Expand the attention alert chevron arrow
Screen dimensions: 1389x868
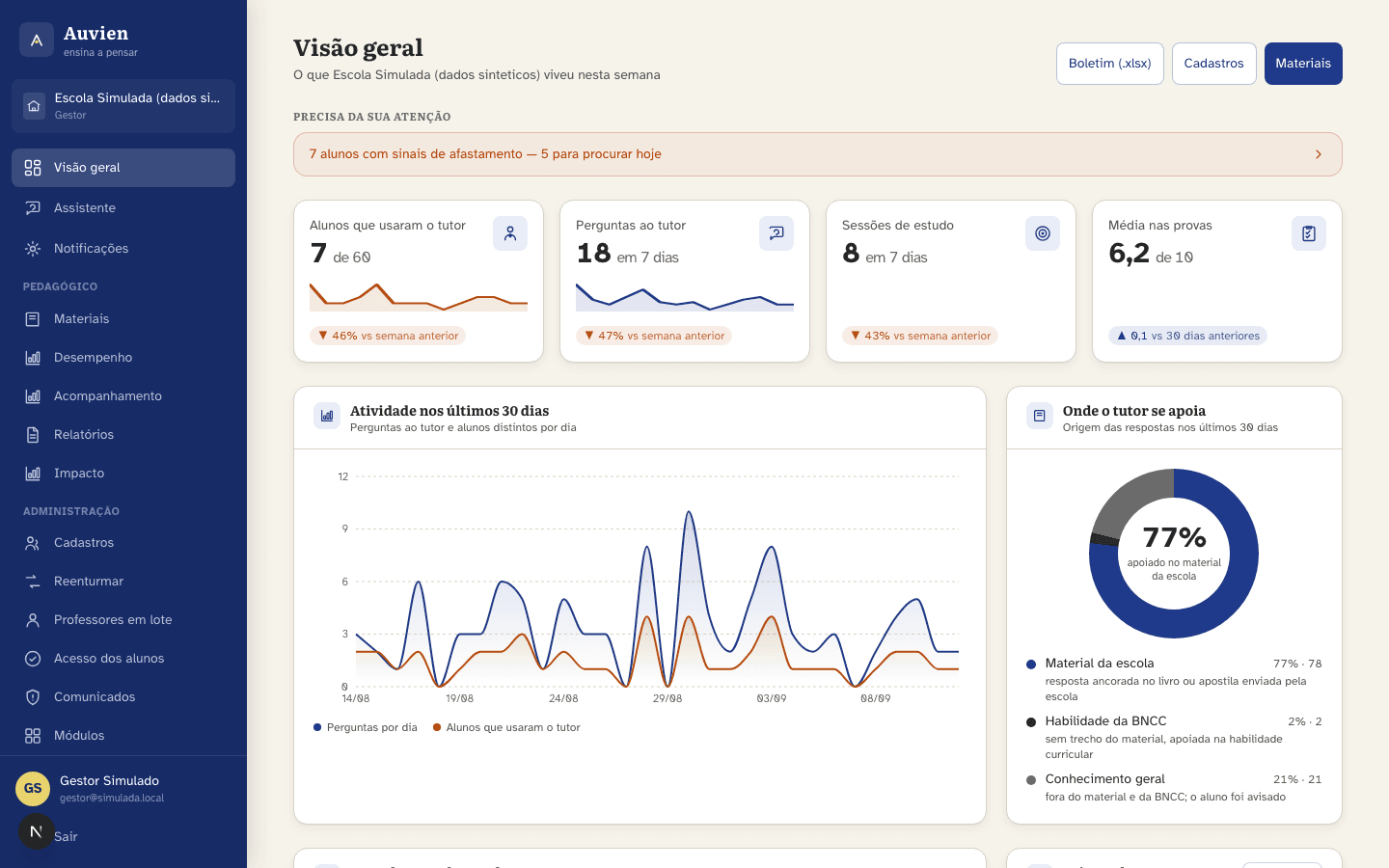point(1319,154)
